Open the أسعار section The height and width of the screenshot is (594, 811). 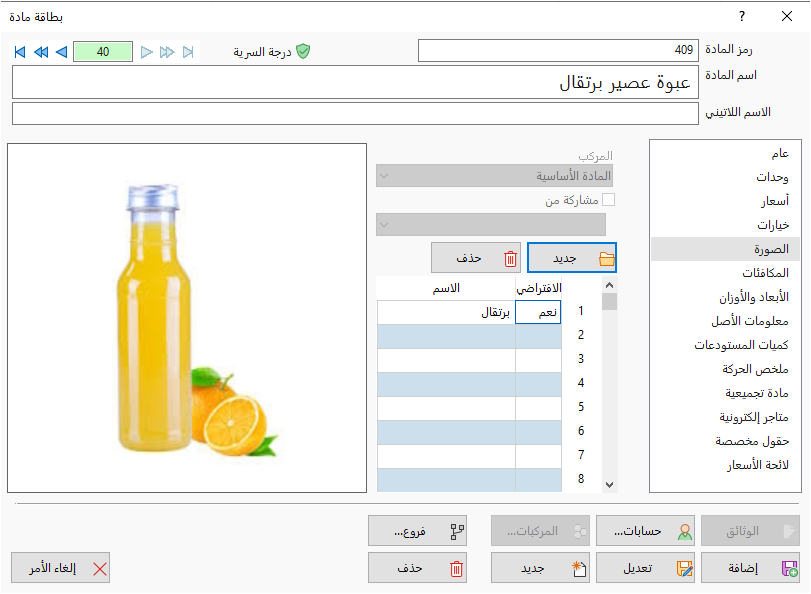point(726,201)
